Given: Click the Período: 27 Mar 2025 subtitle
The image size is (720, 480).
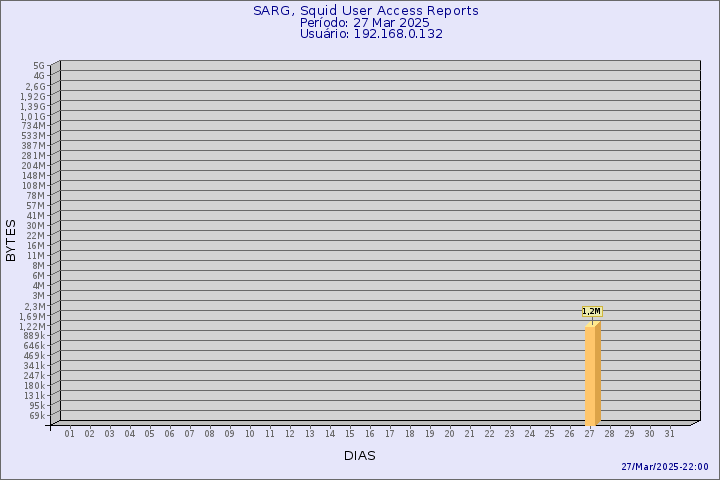Looking at the screenshot, I should 365,23.
